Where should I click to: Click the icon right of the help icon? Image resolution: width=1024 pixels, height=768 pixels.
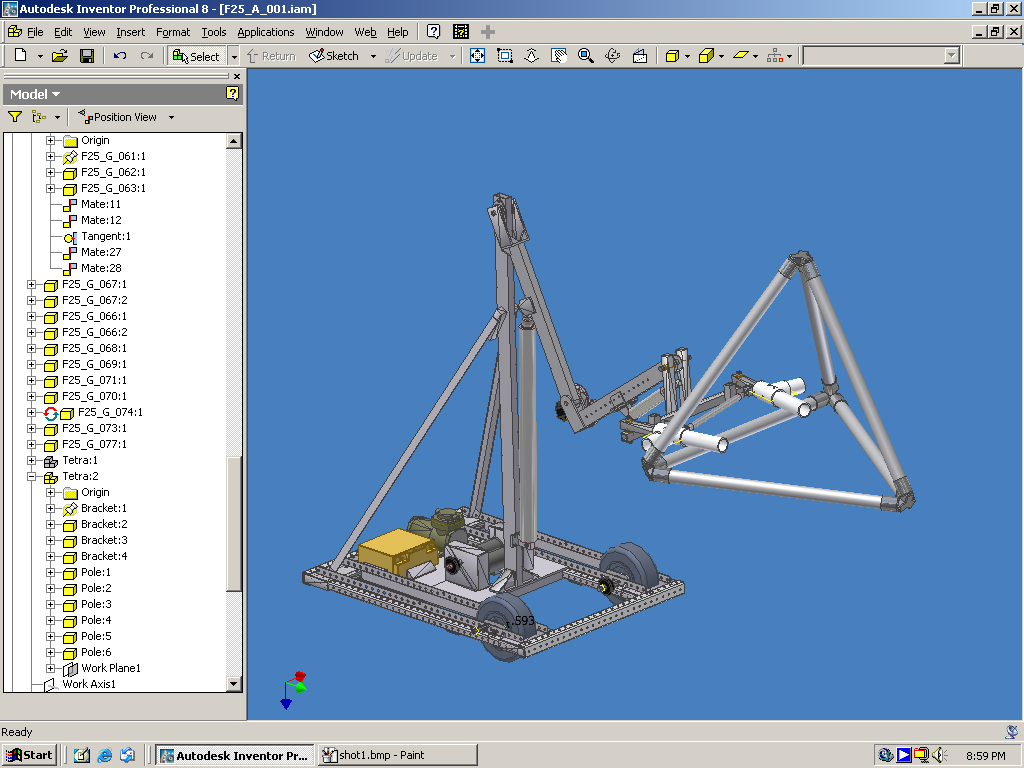click(x=461, y=31)
